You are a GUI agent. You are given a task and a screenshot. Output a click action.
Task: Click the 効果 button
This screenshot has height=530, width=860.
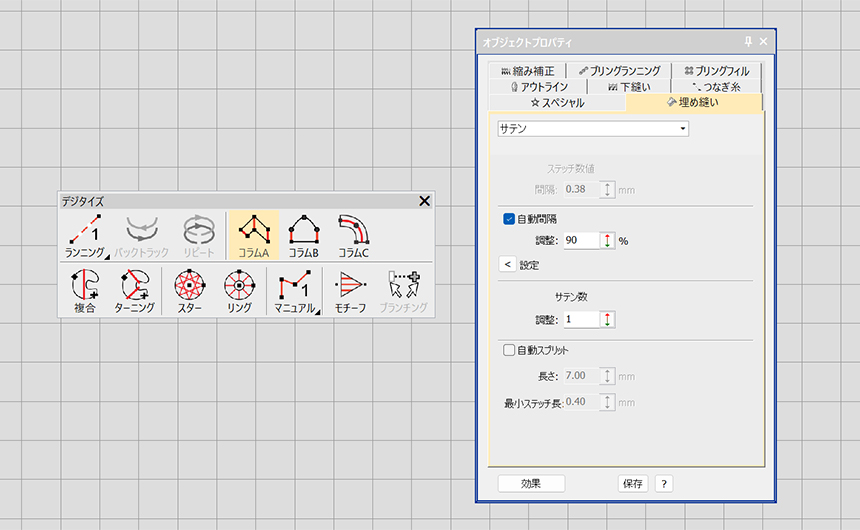[531, 483]
